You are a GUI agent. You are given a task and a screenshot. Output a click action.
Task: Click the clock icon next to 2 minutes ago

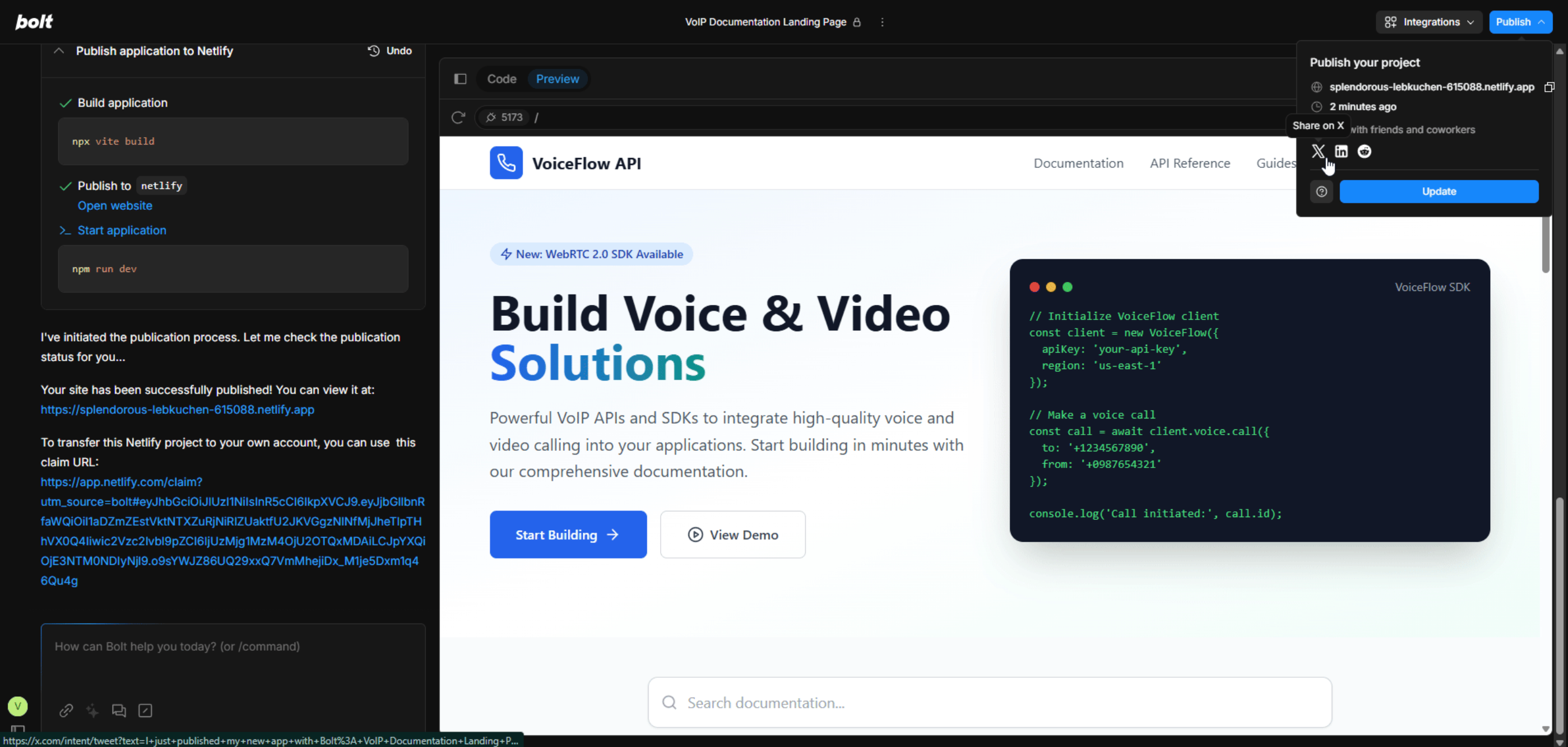point(1317,107)
